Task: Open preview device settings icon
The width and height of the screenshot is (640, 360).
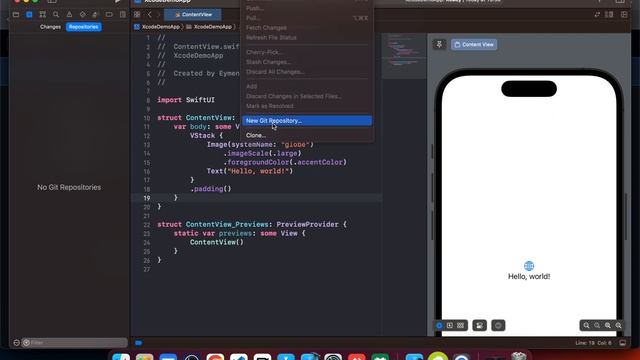Action: (480, 325)
